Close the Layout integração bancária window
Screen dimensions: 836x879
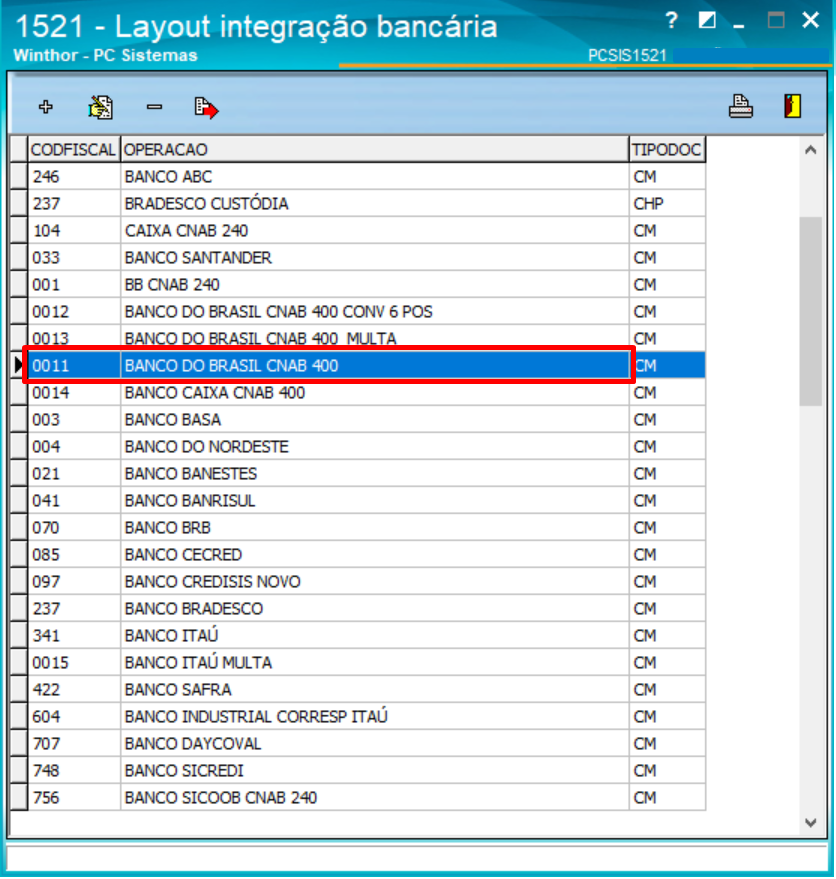point(811,20)
